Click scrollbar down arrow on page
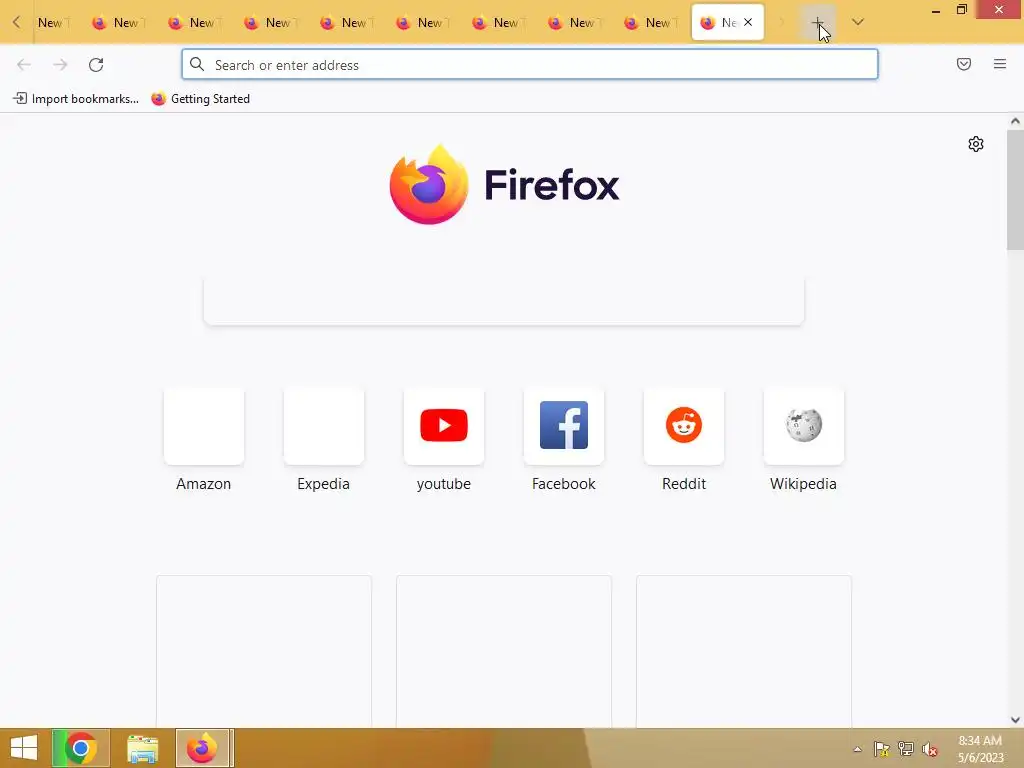The height and width of the screenshot is (768, 1024). 1015,720
